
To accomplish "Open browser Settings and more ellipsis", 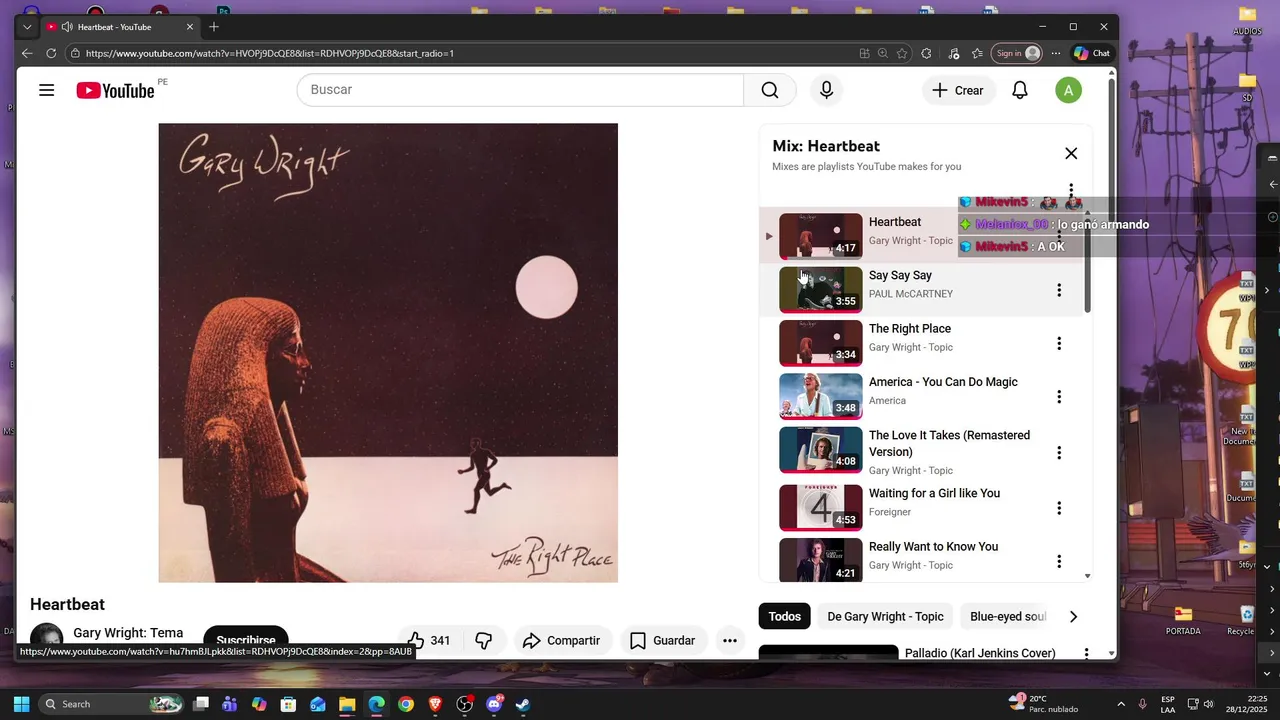I will [x=1056, y=53].
